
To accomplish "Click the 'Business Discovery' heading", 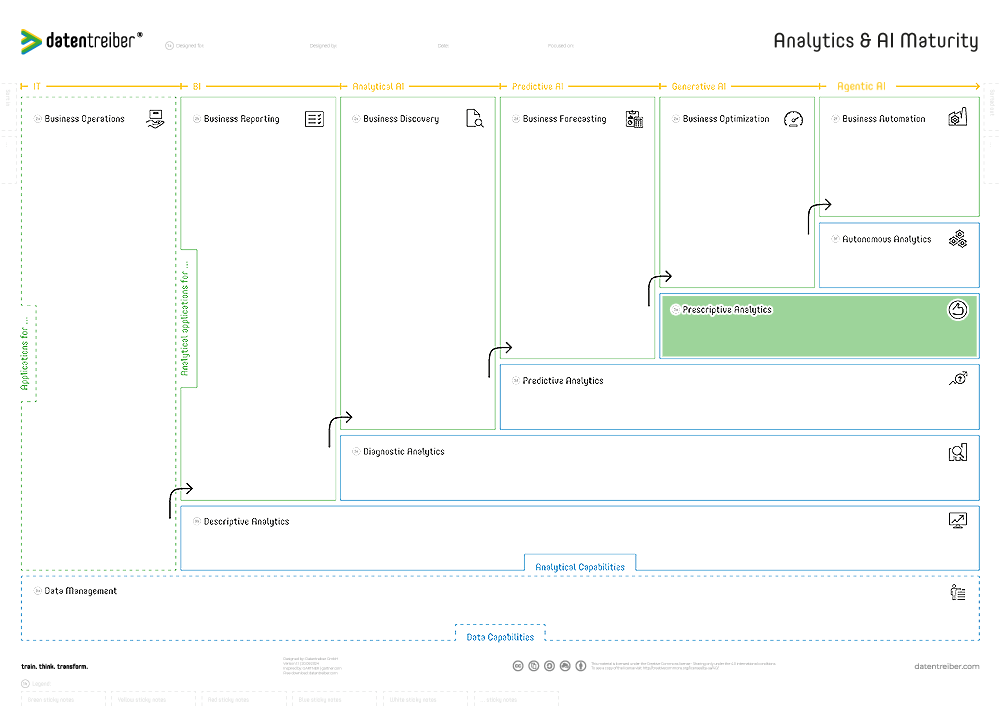I will (401, 119).
